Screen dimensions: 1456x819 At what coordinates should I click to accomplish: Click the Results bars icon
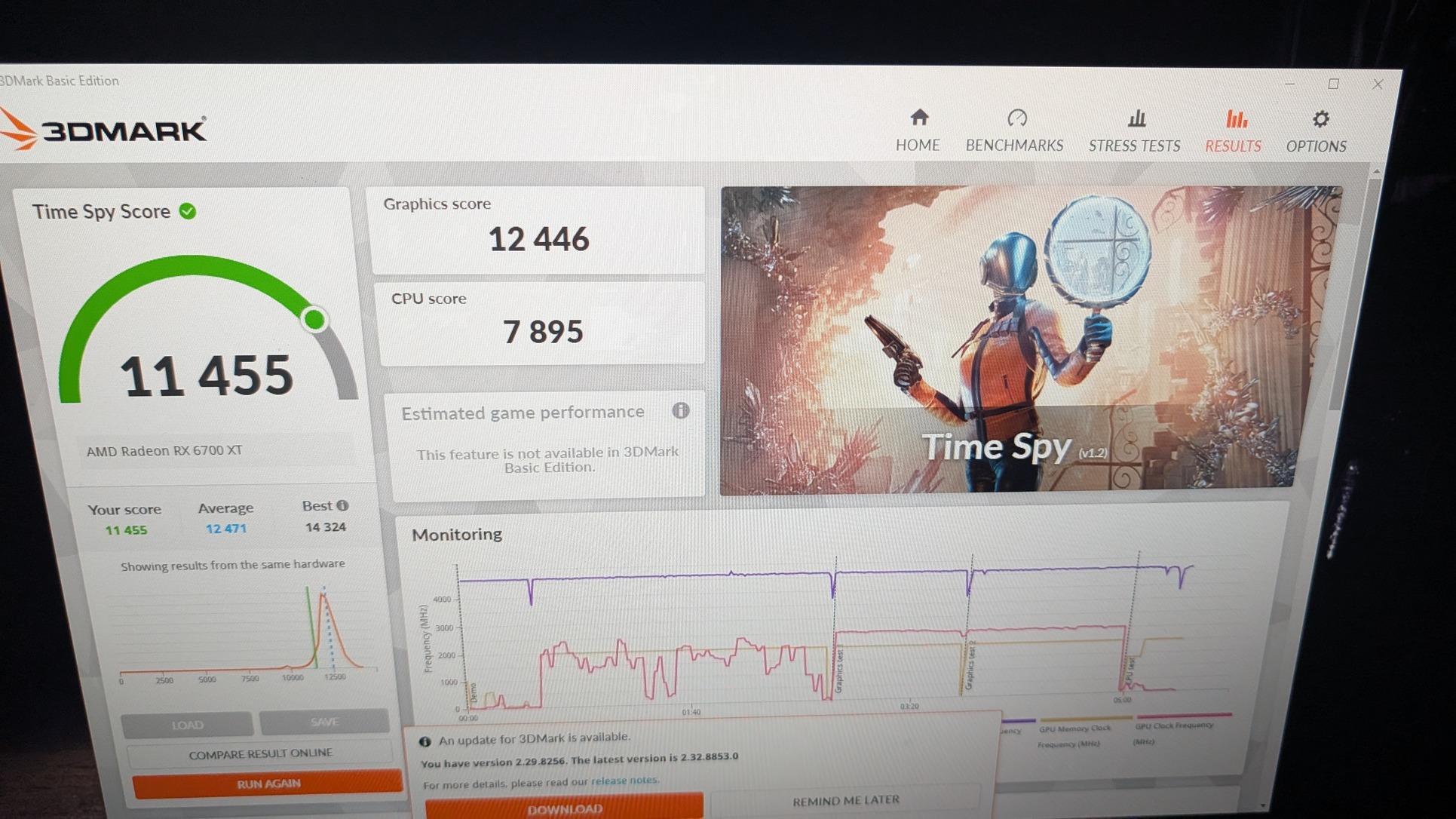[1235, 119]
